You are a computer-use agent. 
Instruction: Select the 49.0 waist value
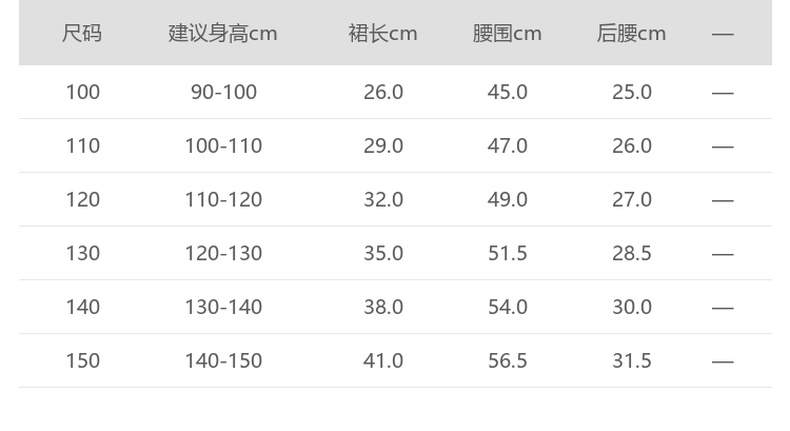507,200
